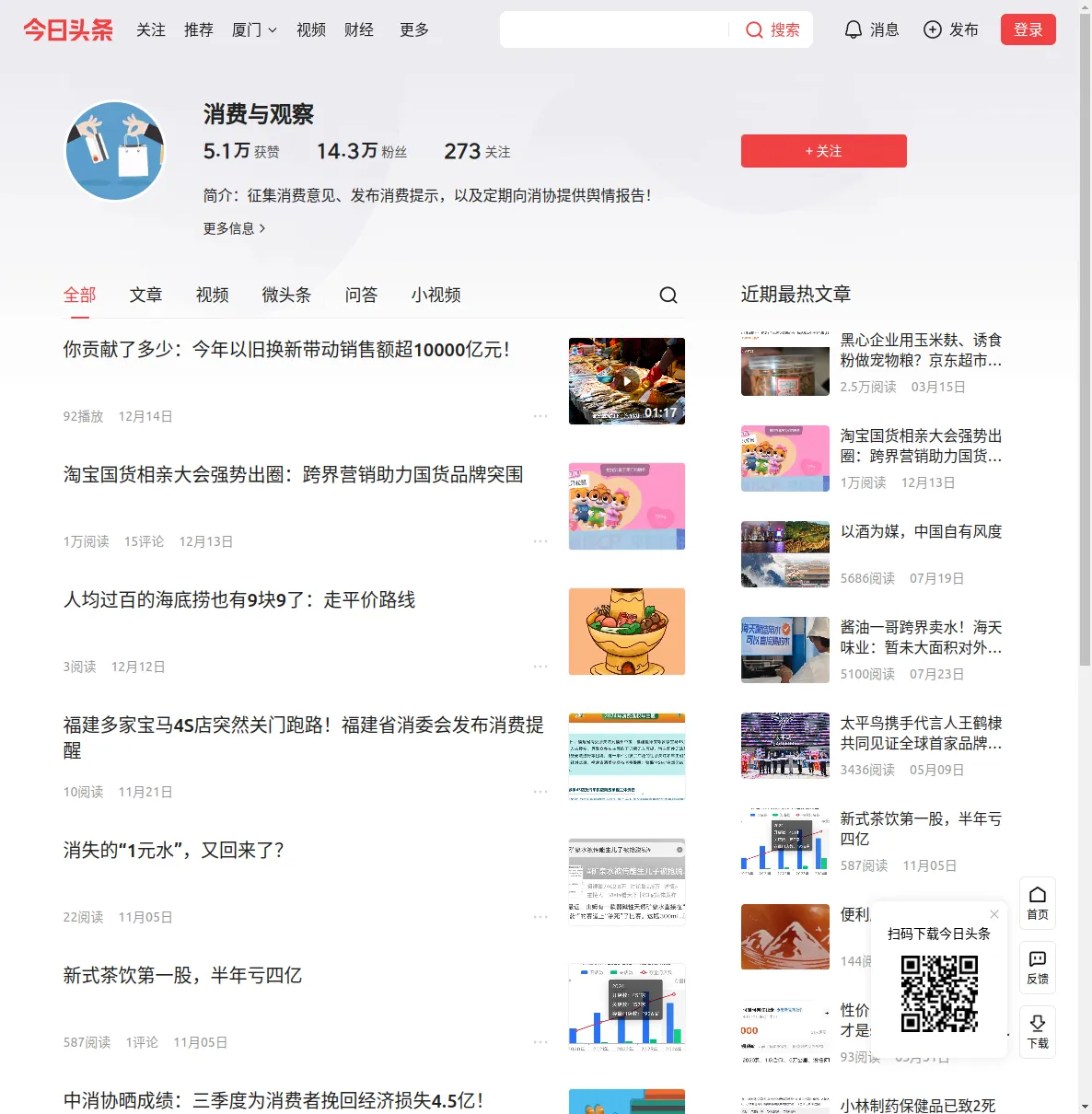Open the 淘宝国货相亲大会 feed thumbnail
Screen dimensions: 1092x1114
coord(627,506)
